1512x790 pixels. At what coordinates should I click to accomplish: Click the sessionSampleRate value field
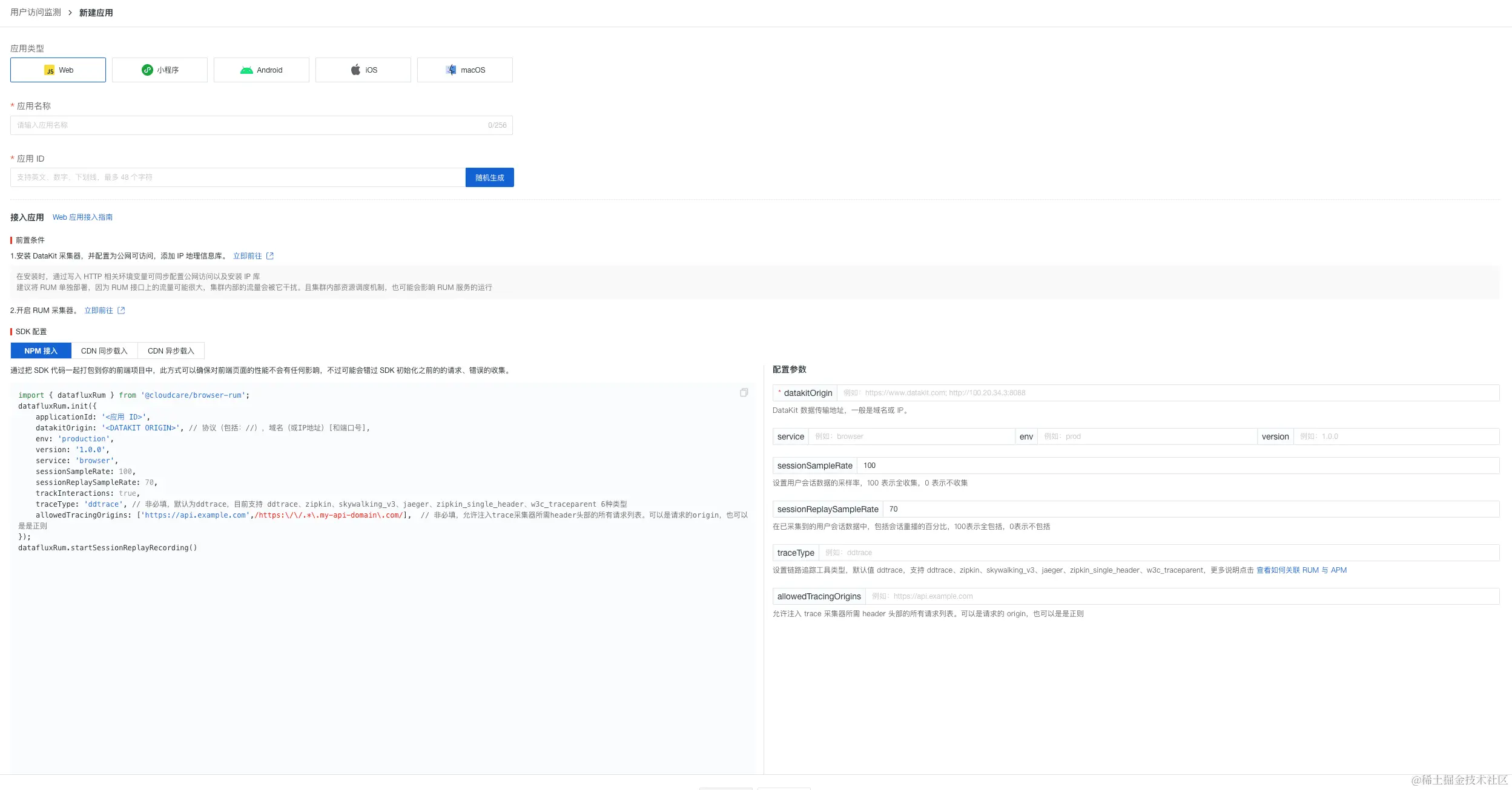click(1177, 466)
